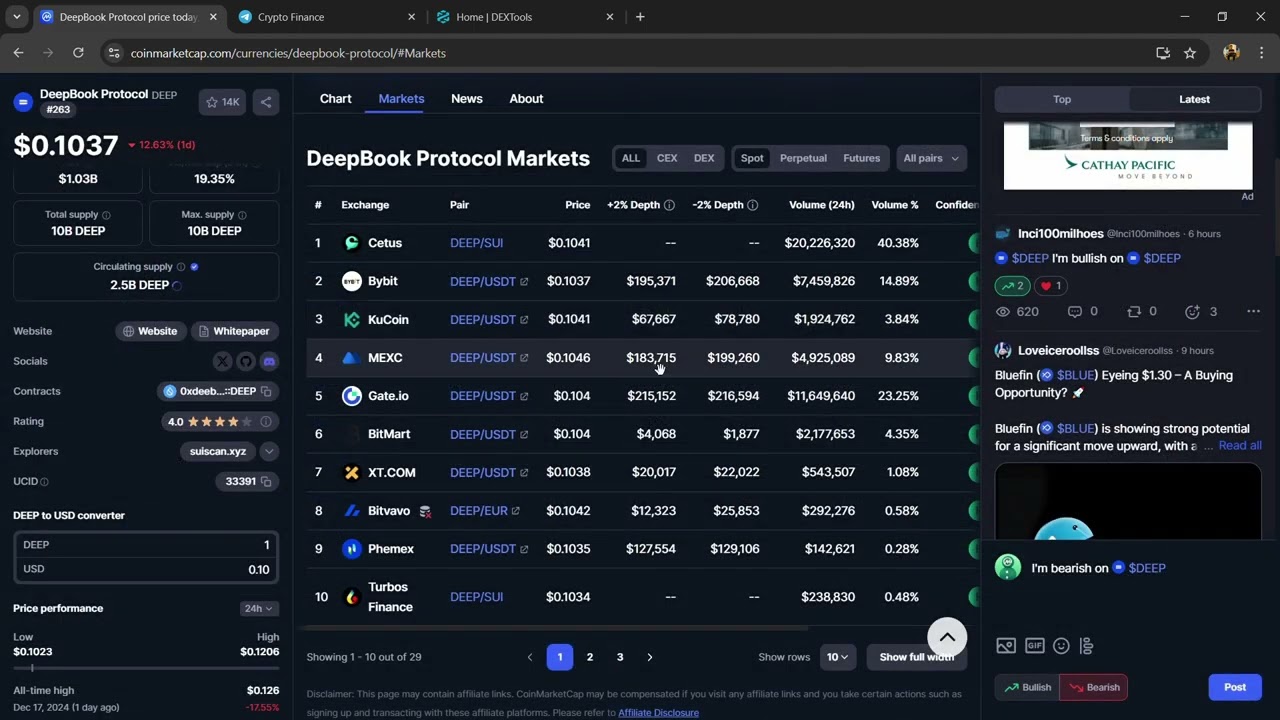Click the Phemex exchange logo

[351, 549]
